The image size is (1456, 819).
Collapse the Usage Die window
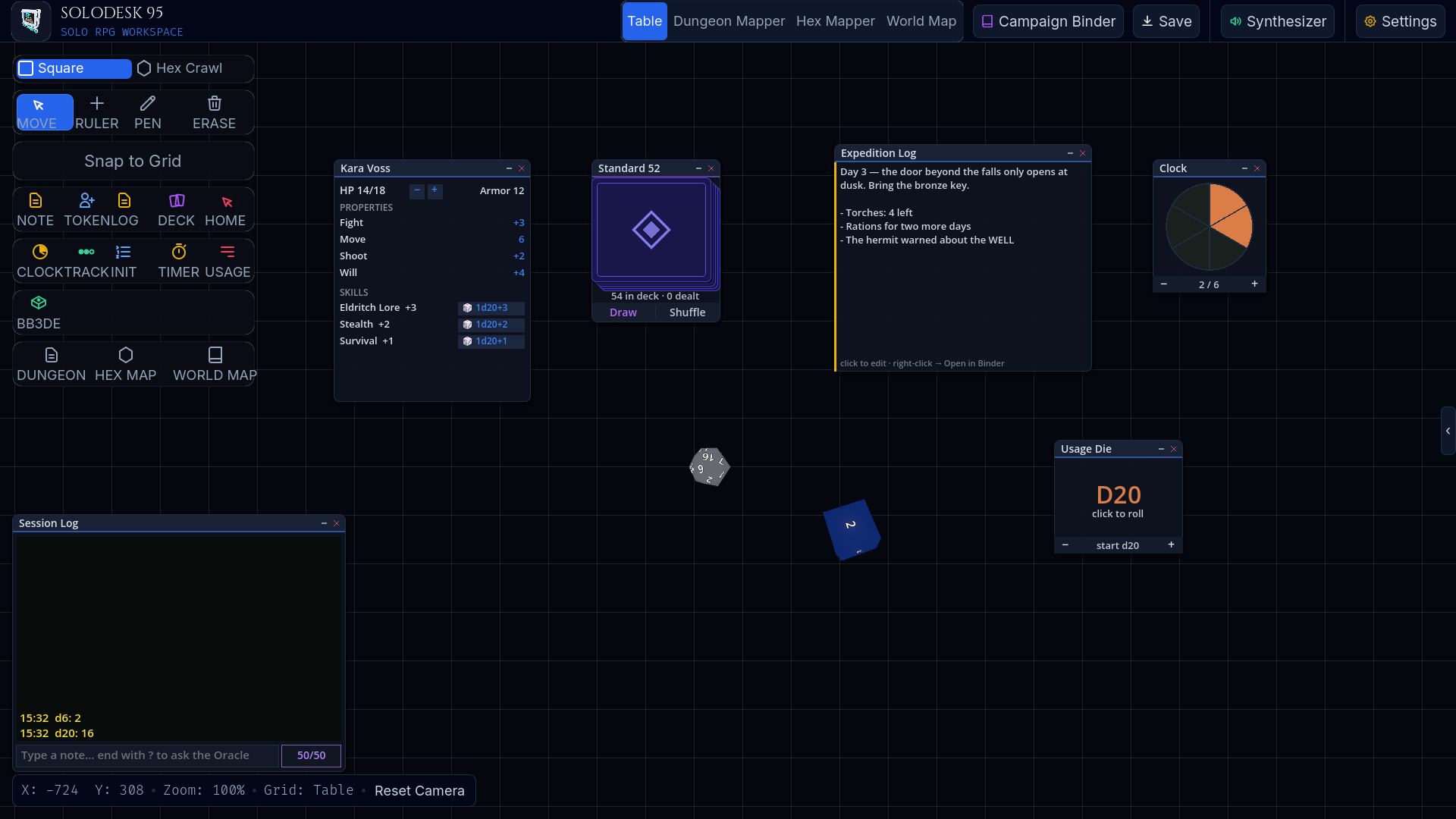[1161, 449]
